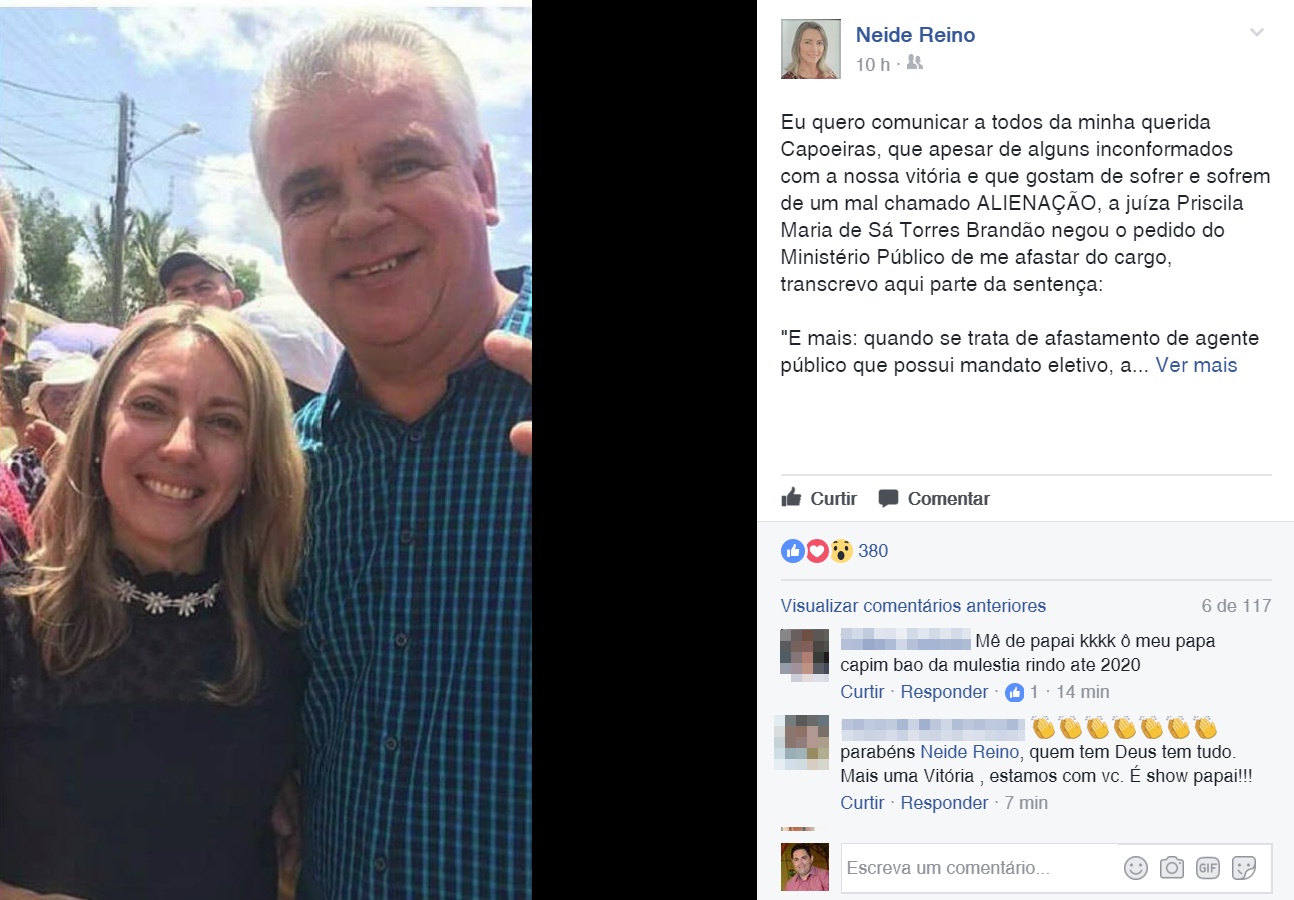Click the friends audience icon beside 10 h
The image size is (1294, 900).
point(914,63)
